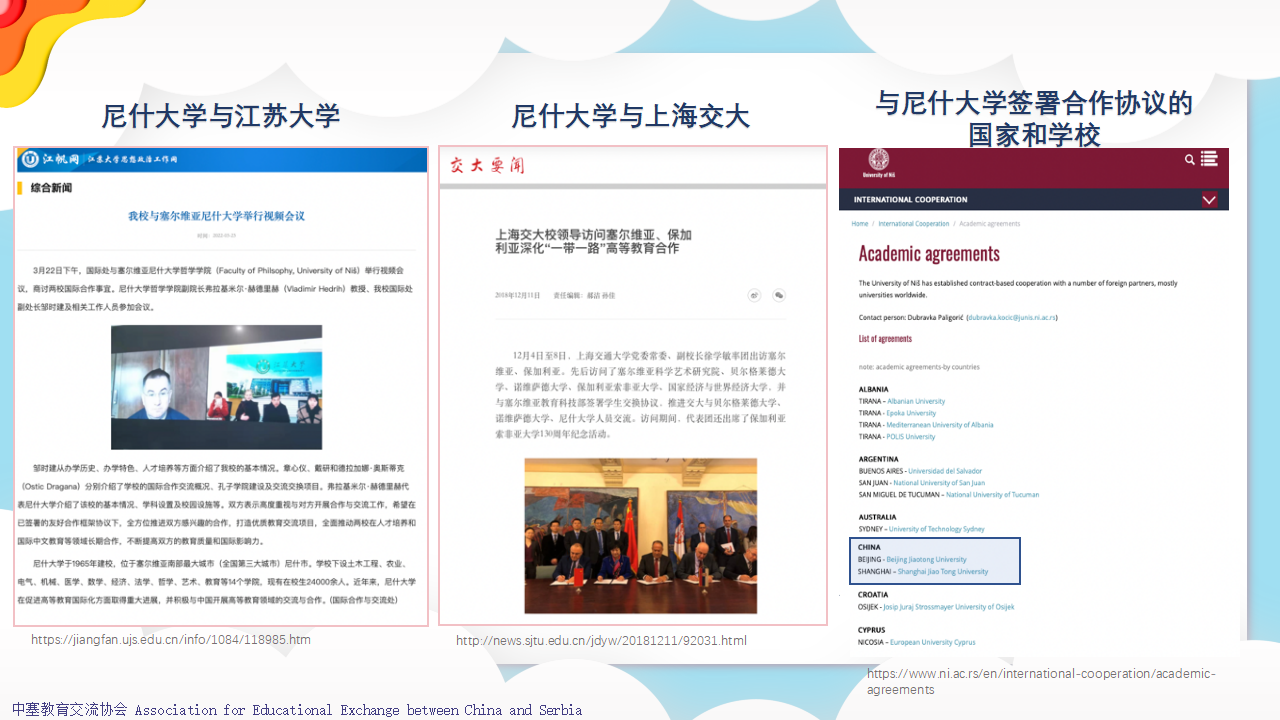Click the WeChat share icon on the SJTU article

tap(779, 295)
